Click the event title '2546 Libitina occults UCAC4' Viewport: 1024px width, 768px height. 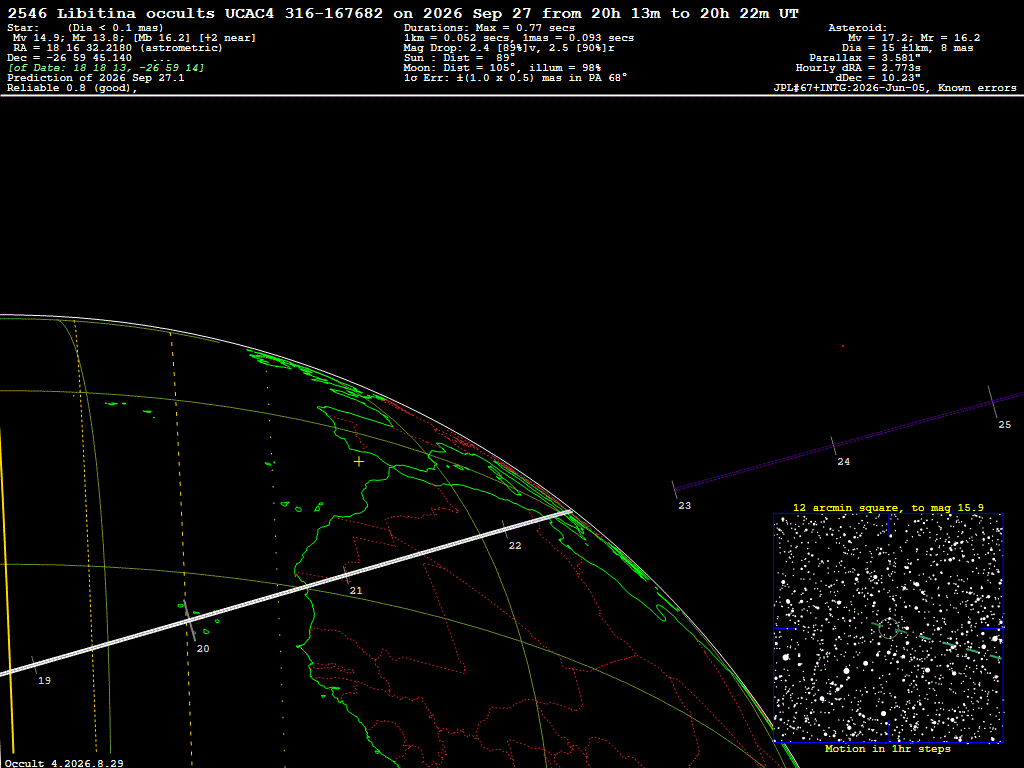(x=140, y=13)
